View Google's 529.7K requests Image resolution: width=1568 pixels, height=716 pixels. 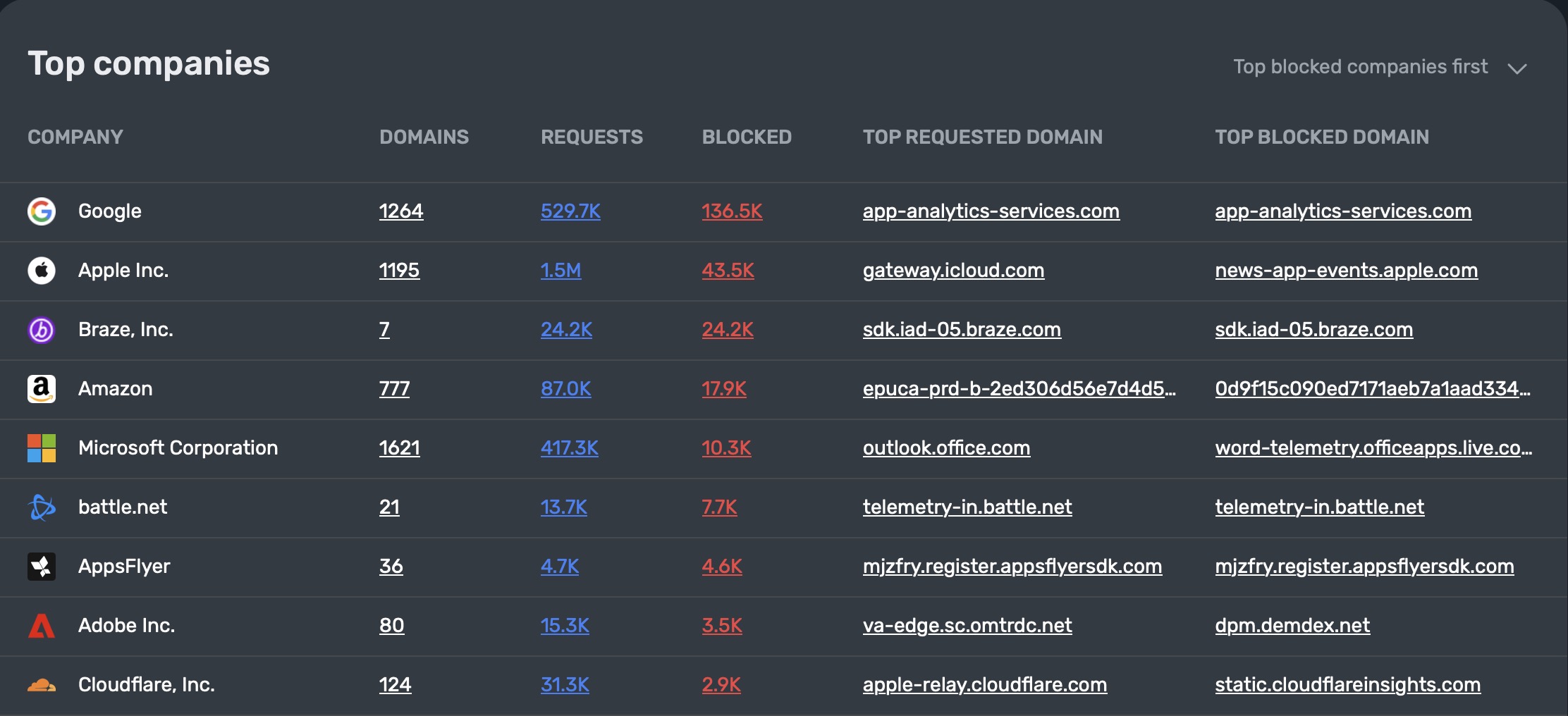pyautogui.click(x=570, y=211)
